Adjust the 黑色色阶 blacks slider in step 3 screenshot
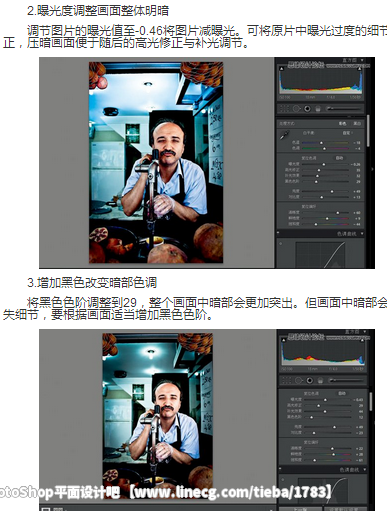 [328, 417]
